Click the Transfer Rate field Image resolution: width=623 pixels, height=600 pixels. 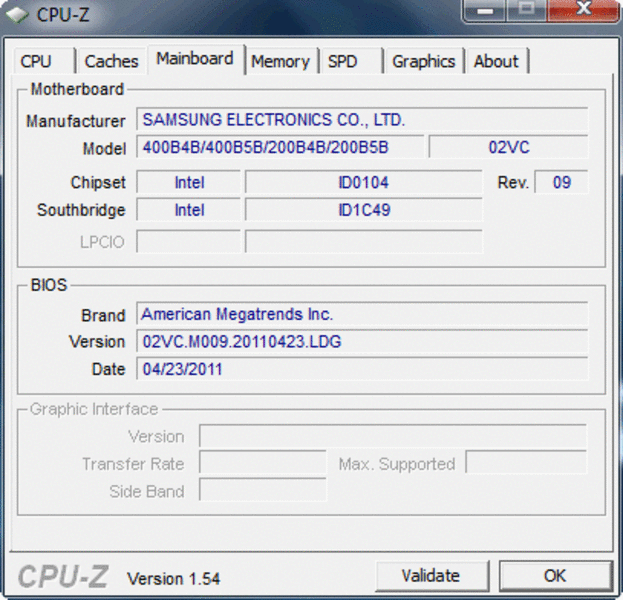(262, 463)
